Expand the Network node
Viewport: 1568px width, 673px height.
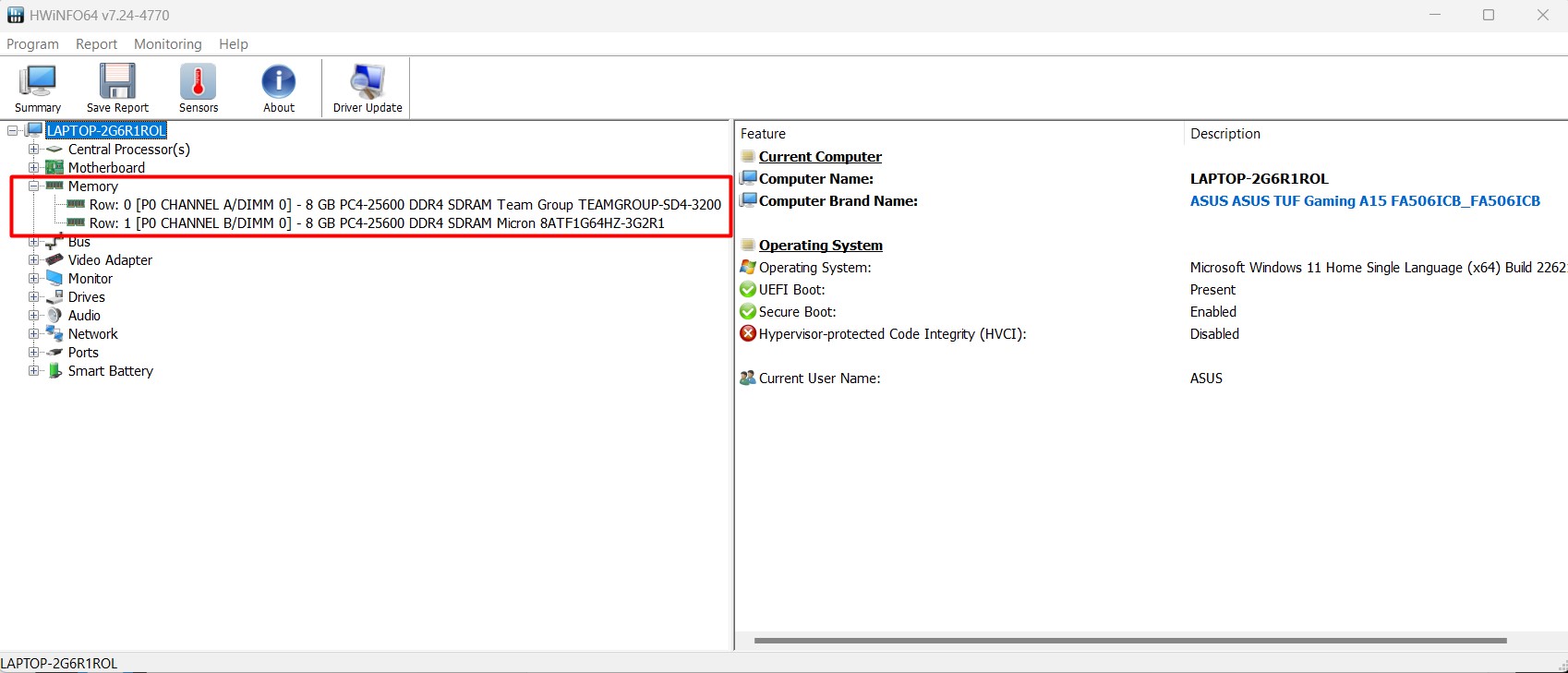click(34, 333)
